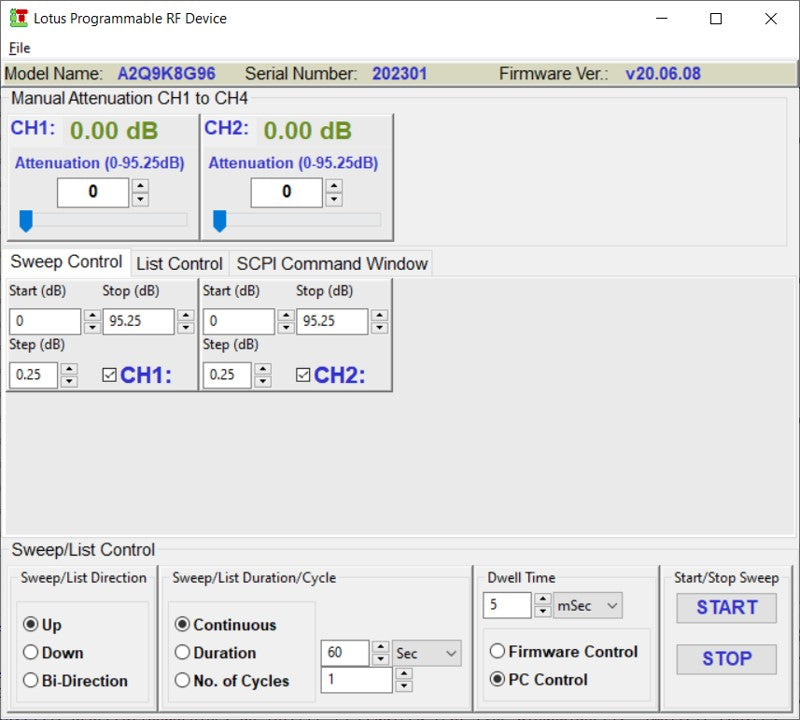Screen dimensions: 800x720
Task: Open the File menu
Action: coord(20,48)
